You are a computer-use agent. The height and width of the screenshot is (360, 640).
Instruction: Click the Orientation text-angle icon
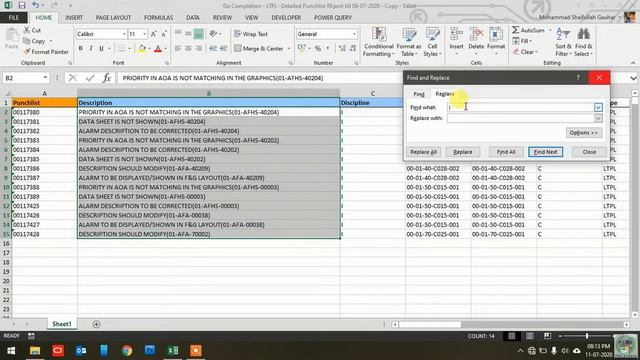(213, 34)
